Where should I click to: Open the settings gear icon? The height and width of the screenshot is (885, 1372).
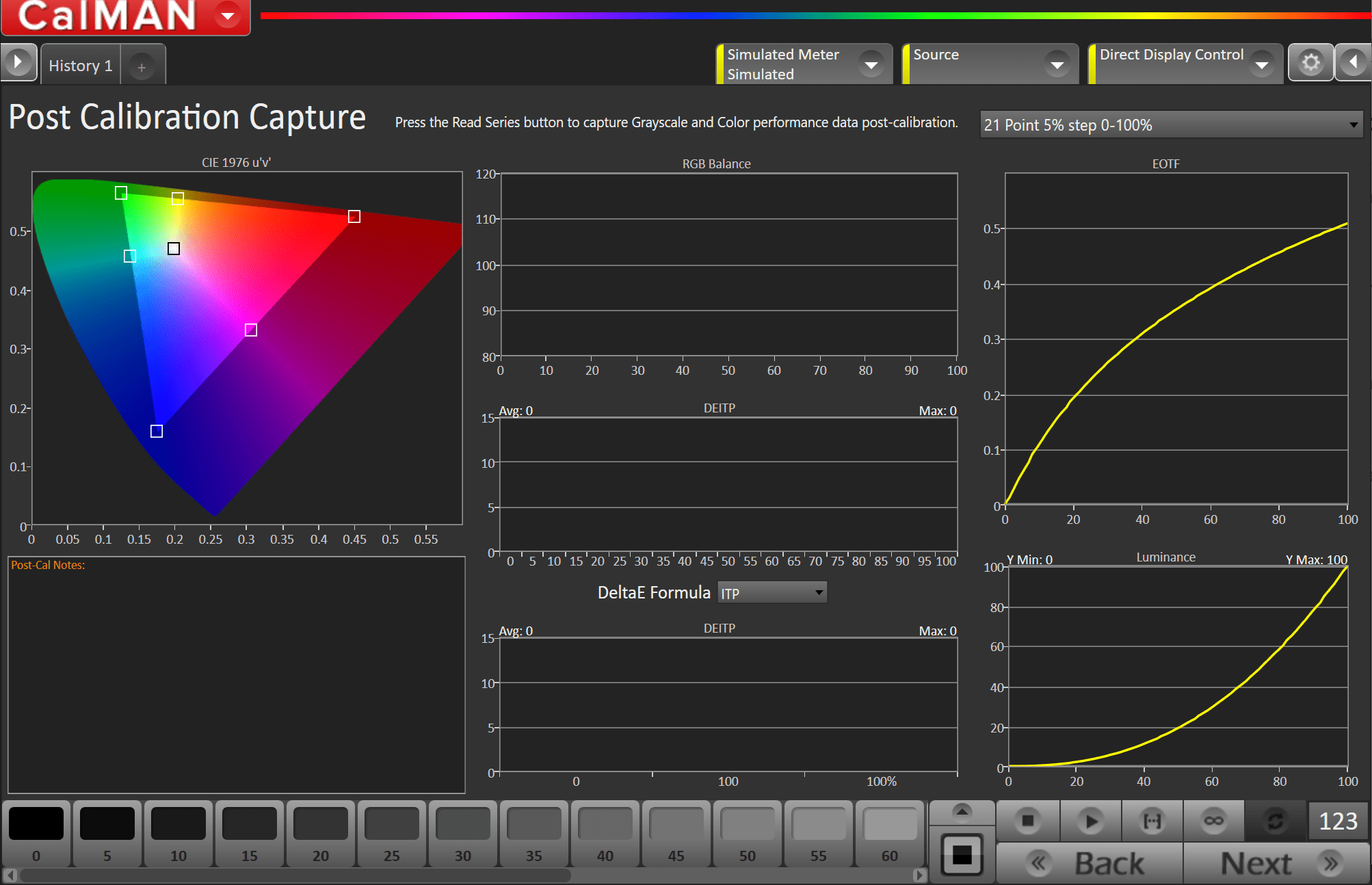click(x=1310, y=63)
